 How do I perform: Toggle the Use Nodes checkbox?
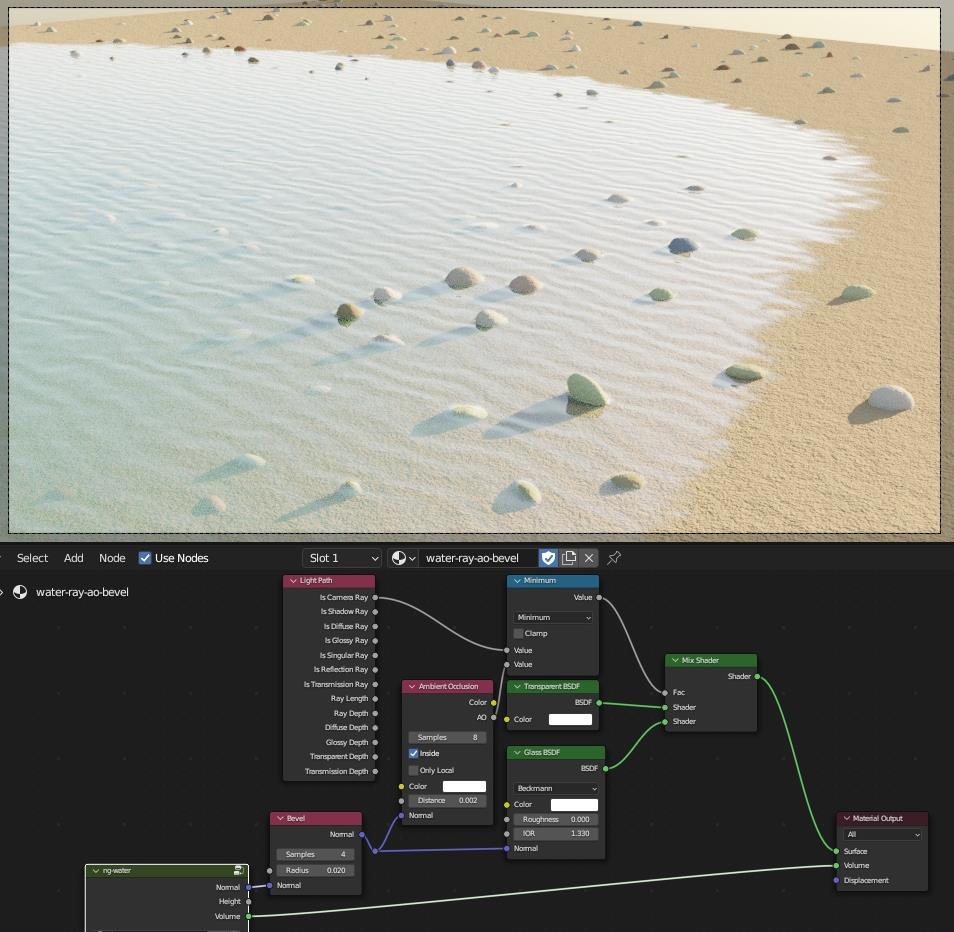coord(145,558)
